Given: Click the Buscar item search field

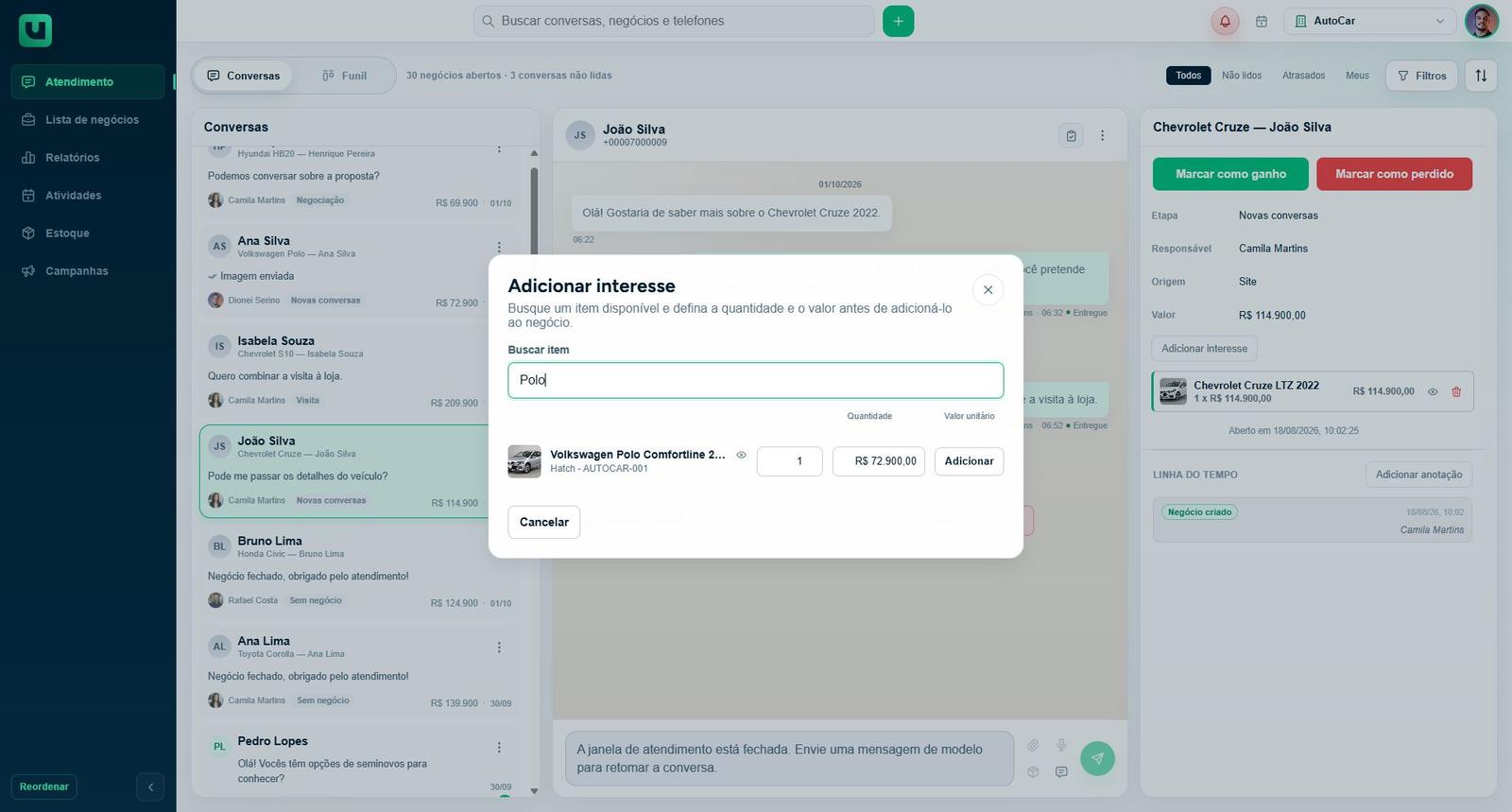Looking at the screenshot, I should coord(755,380).
